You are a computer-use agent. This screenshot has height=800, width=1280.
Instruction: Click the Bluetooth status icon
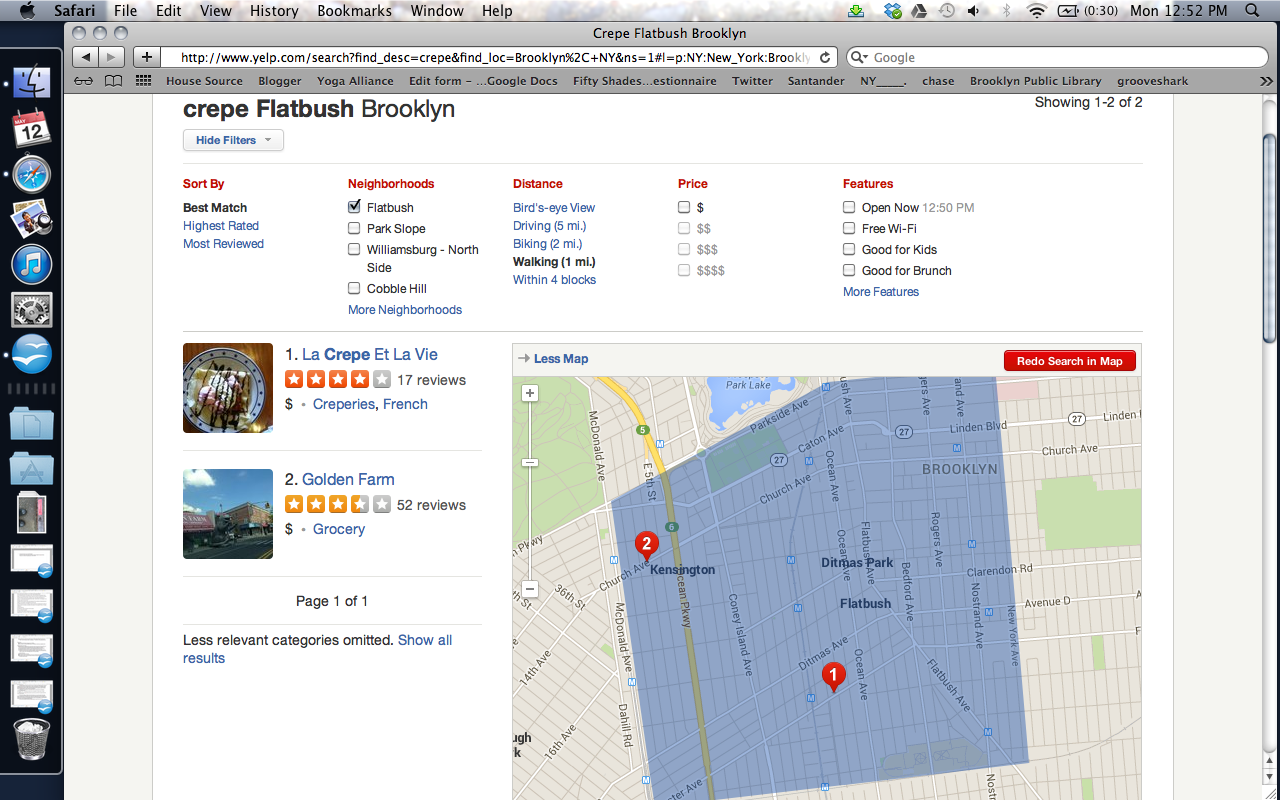pos(1006,11)
